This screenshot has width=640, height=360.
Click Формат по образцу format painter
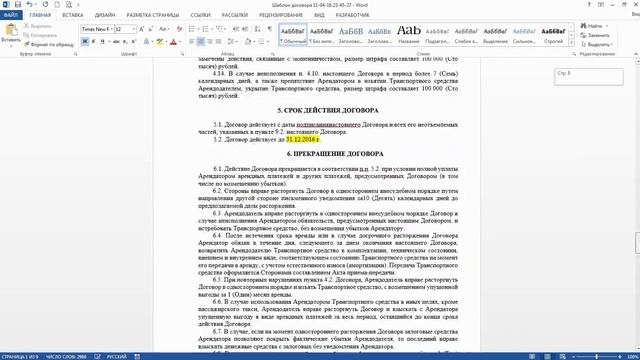click(x=49, y=44)
